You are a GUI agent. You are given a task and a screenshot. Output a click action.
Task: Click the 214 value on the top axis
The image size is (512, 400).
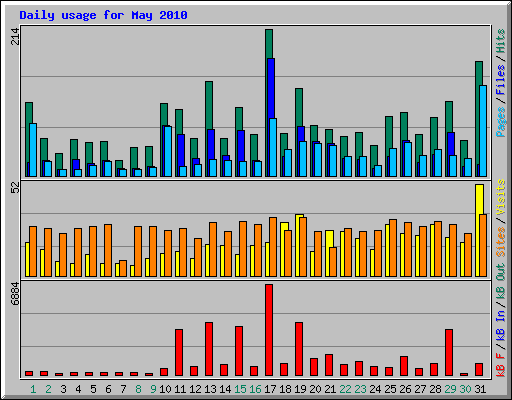point(15,37)
